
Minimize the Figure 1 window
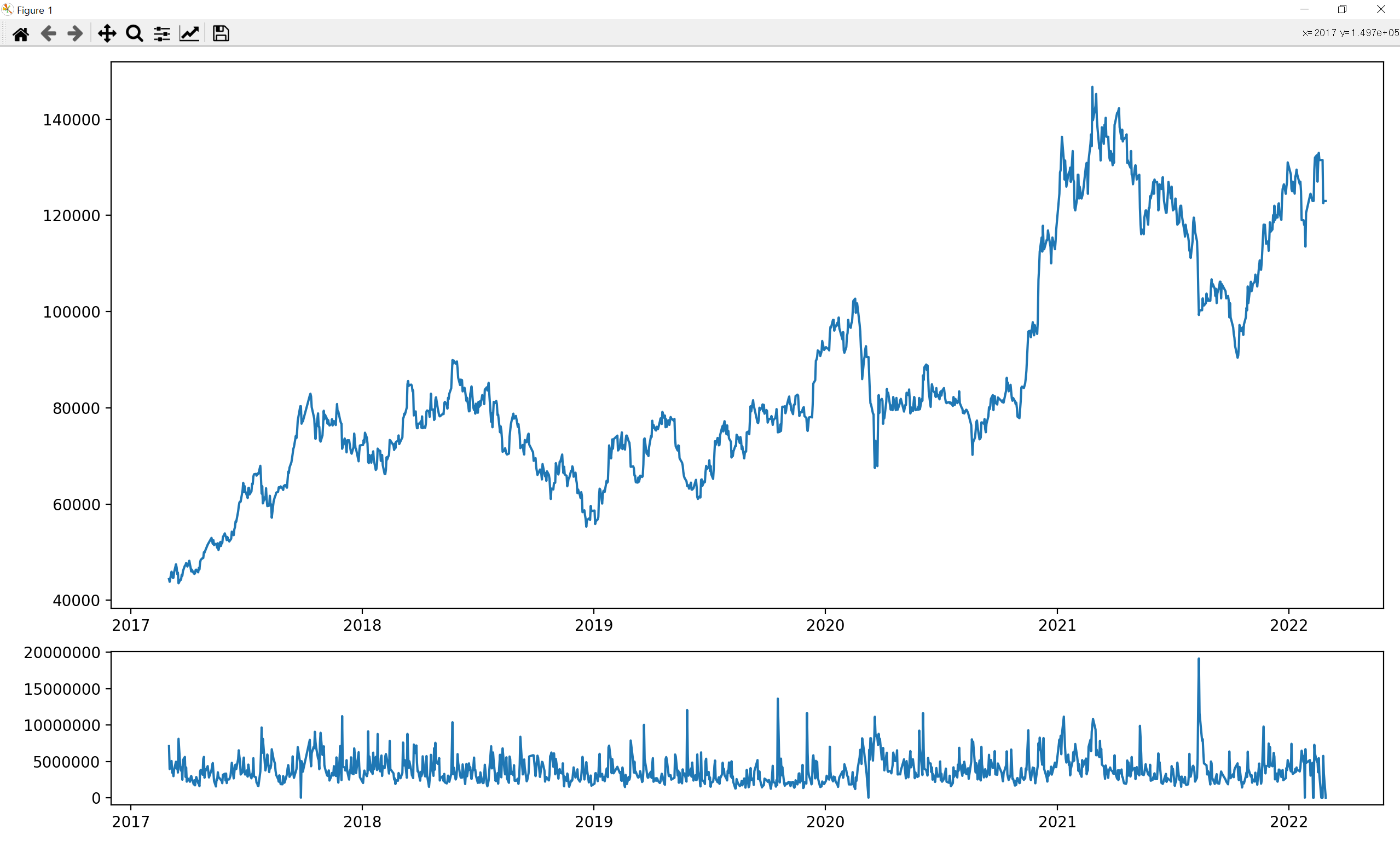[x=1304, y=10]
